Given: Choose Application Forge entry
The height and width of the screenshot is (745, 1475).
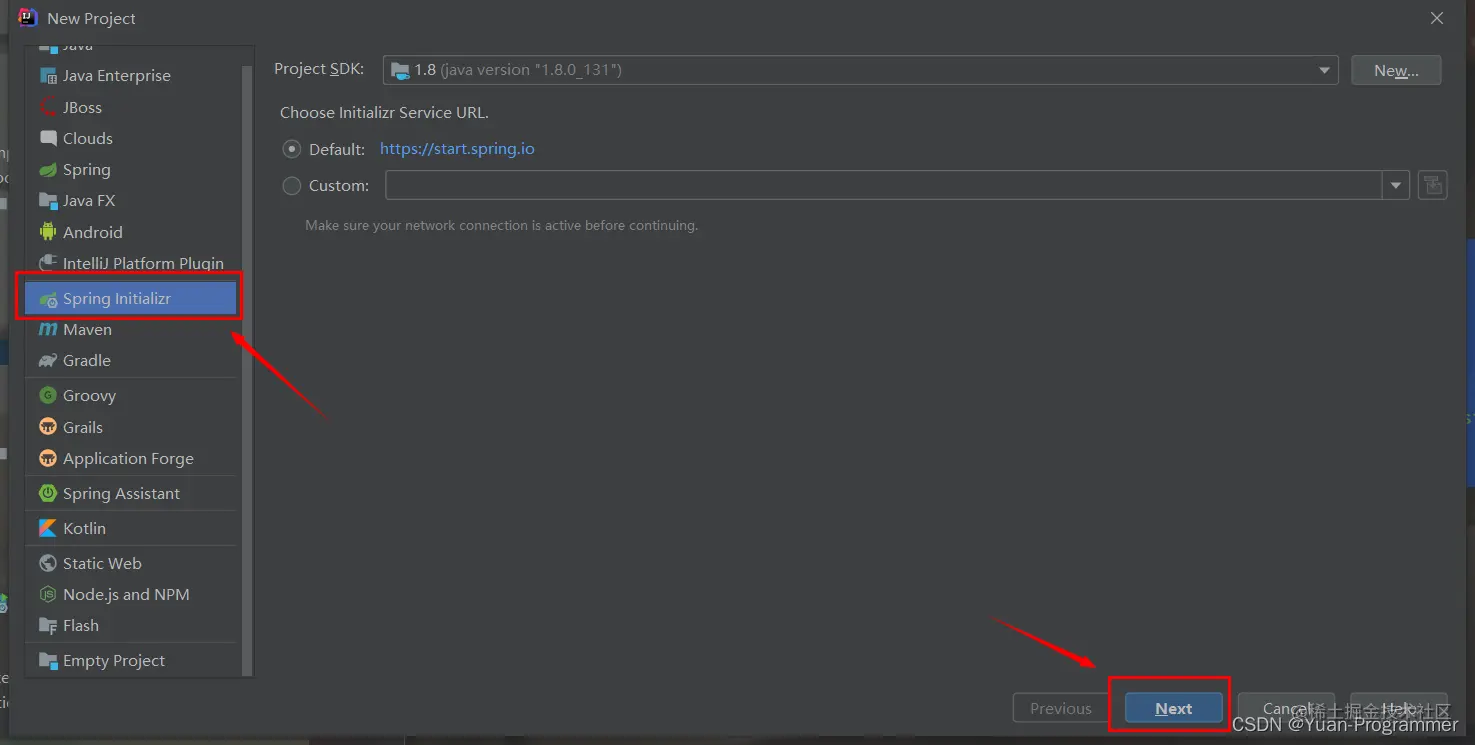Looking at the screenshot, I should click(131, 458).
